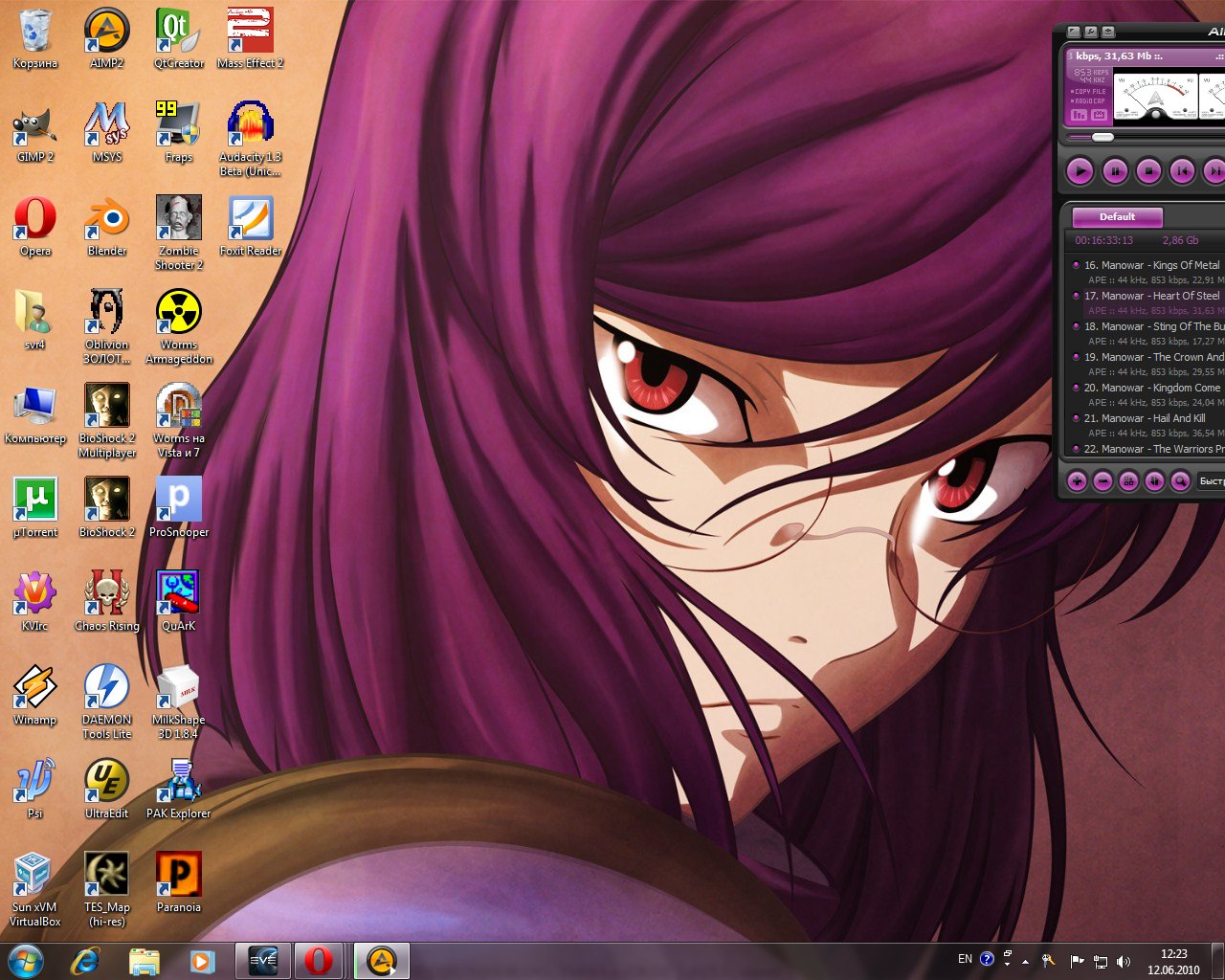Launch Blender from the desktop
This screenshot has width=1225, height=980.
[107, 226]
